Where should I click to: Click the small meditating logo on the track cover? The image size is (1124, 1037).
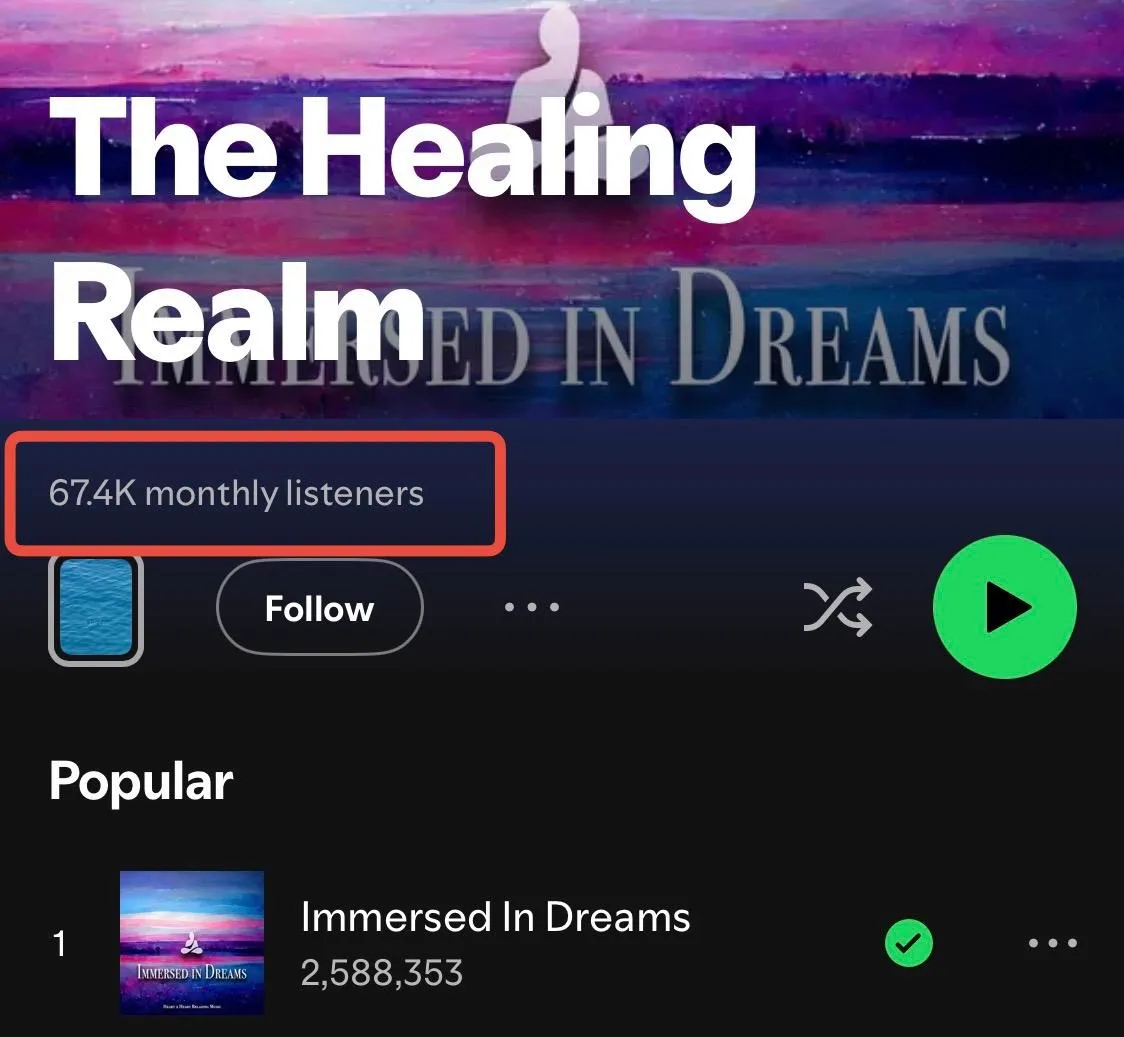pos(191,944)
